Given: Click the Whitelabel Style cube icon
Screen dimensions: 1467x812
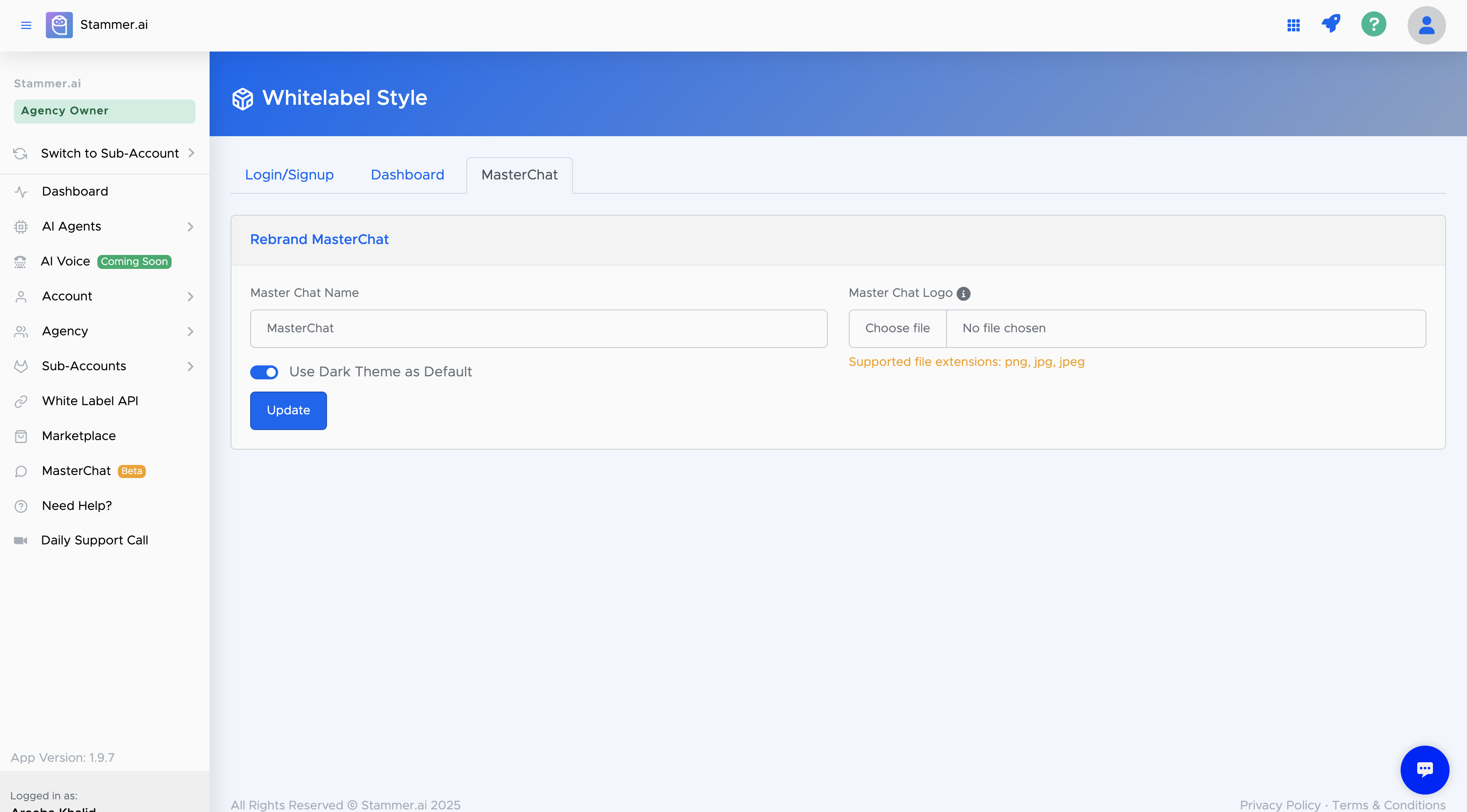Looking at the screenshot, I should (x=243, y=99).
